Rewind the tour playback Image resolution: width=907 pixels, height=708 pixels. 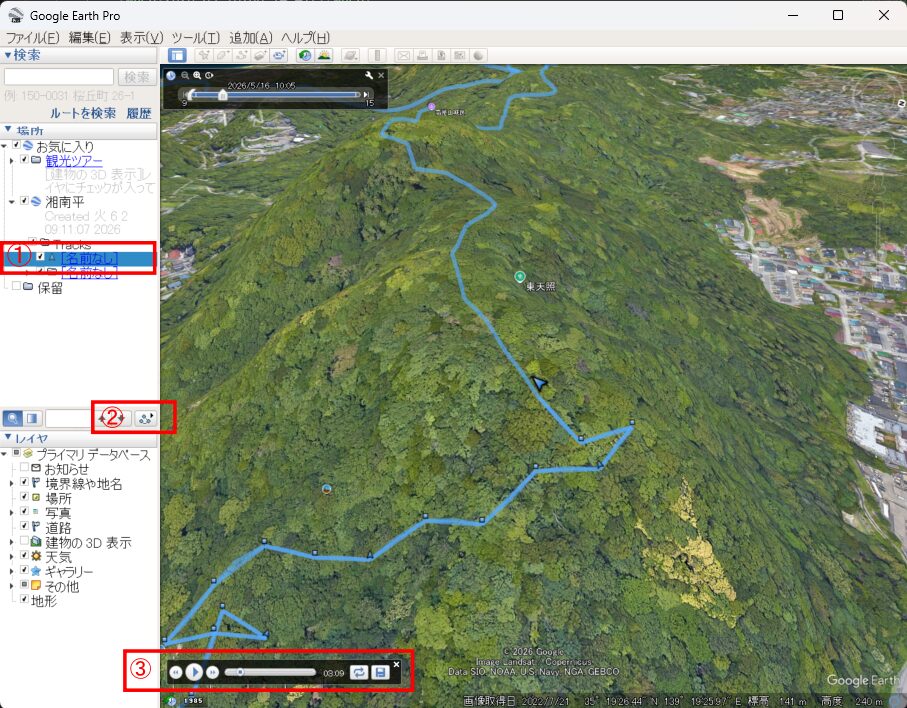(176, 672)
